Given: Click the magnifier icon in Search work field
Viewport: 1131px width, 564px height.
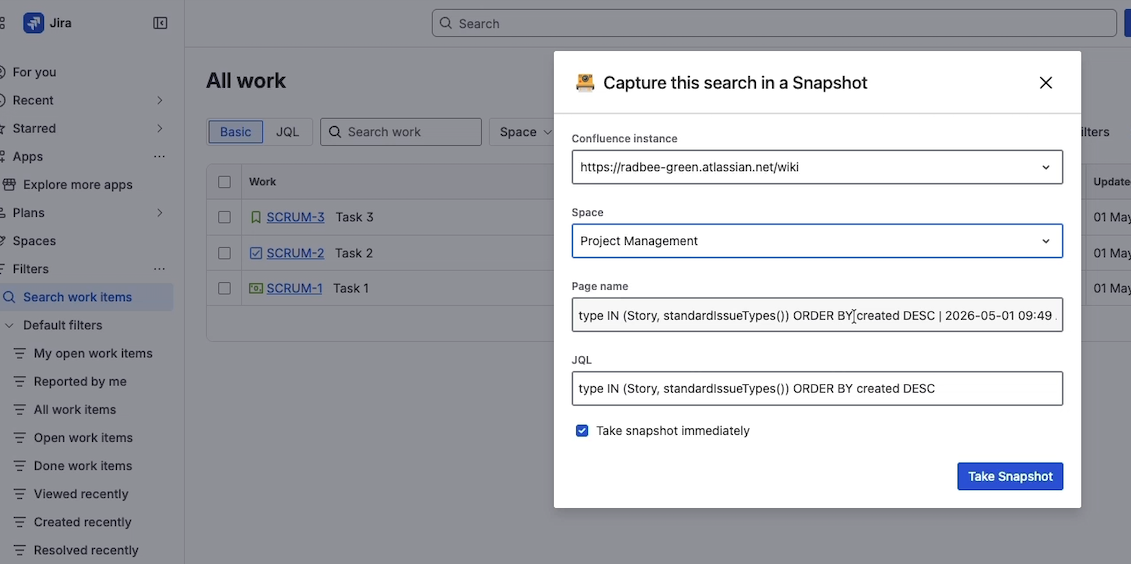Looking at the screenshot, I should (335, 132).
